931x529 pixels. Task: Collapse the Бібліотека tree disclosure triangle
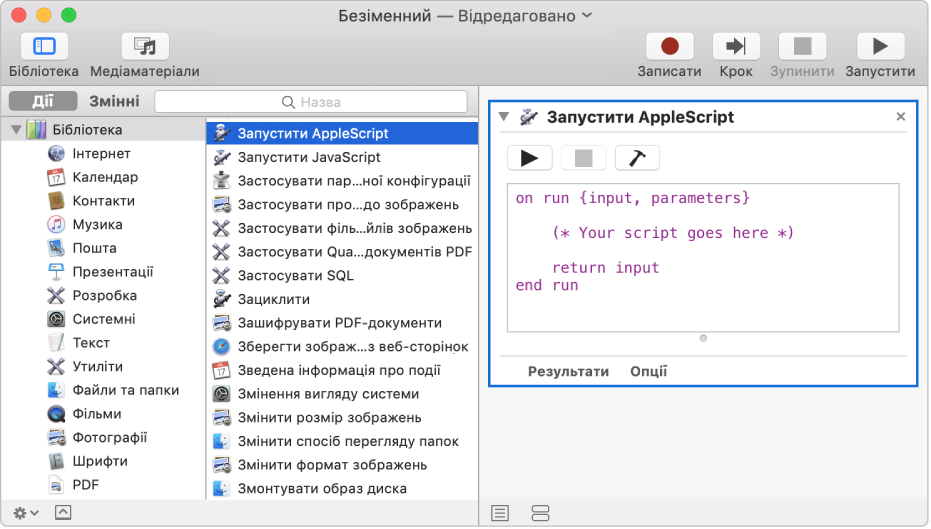pos(16,130)
